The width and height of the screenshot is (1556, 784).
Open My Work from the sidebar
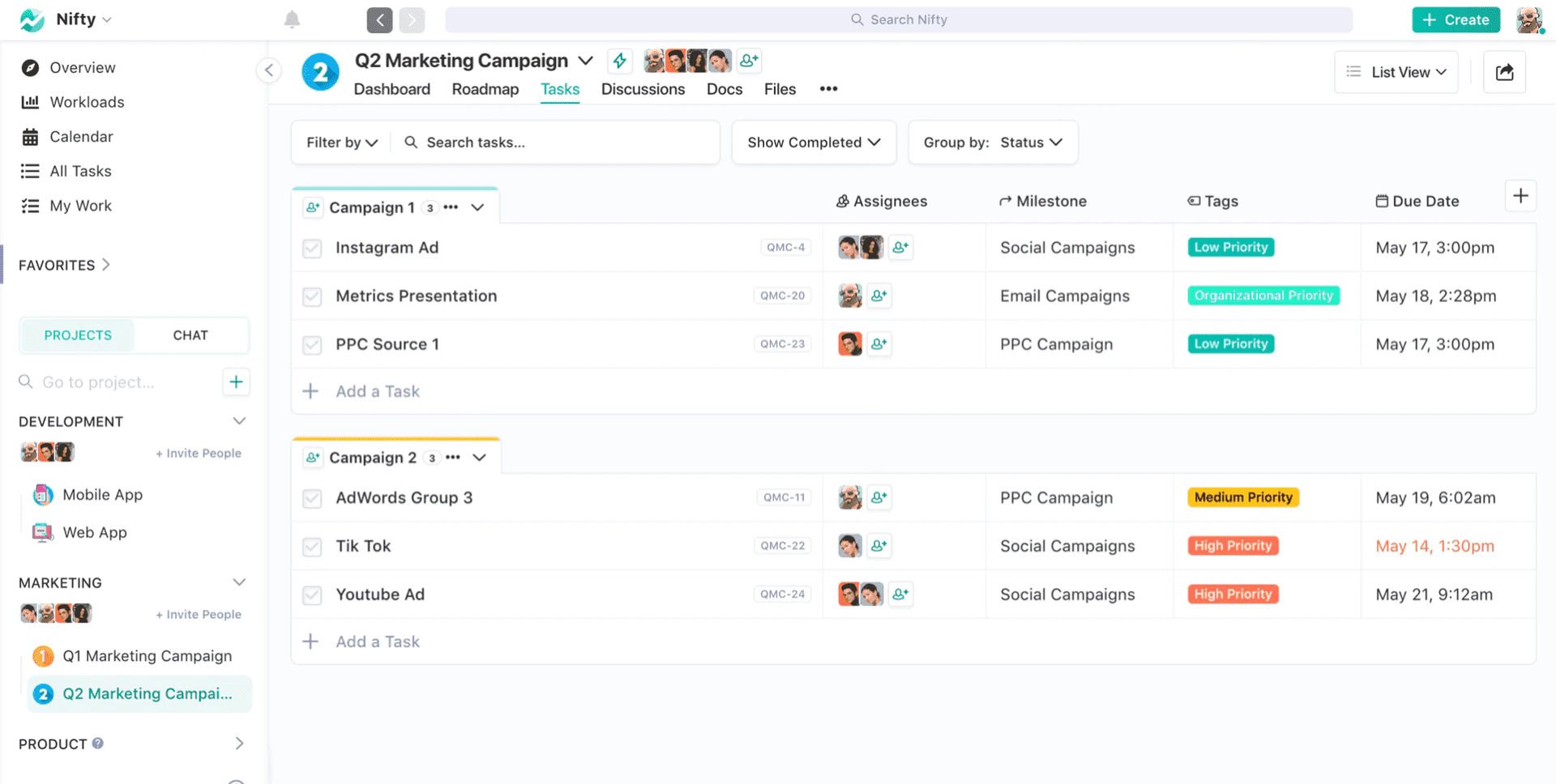pos(80,206)
